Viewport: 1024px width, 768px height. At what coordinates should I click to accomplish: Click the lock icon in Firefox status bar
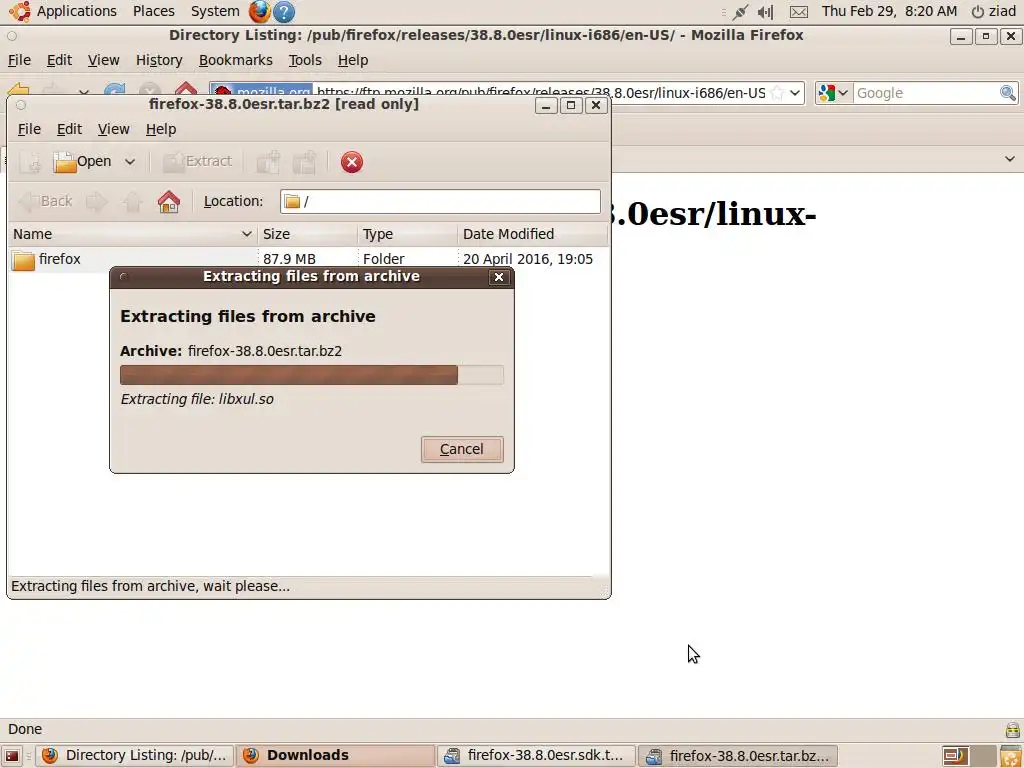point(1013,729)
